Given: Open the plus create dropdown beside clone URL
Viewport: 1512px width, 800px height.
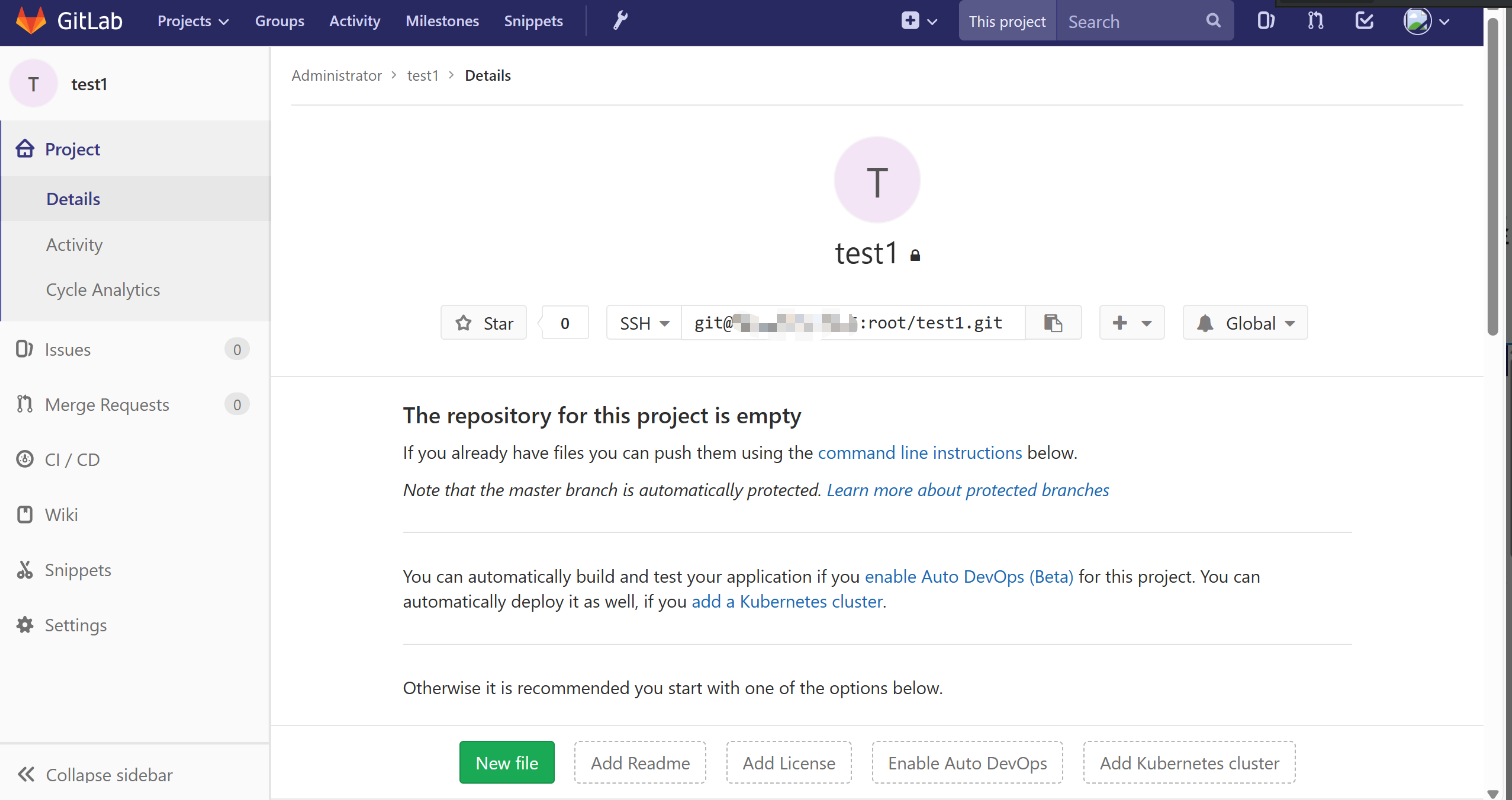Looking at the screenshot, I should (x=1132, y=323).
